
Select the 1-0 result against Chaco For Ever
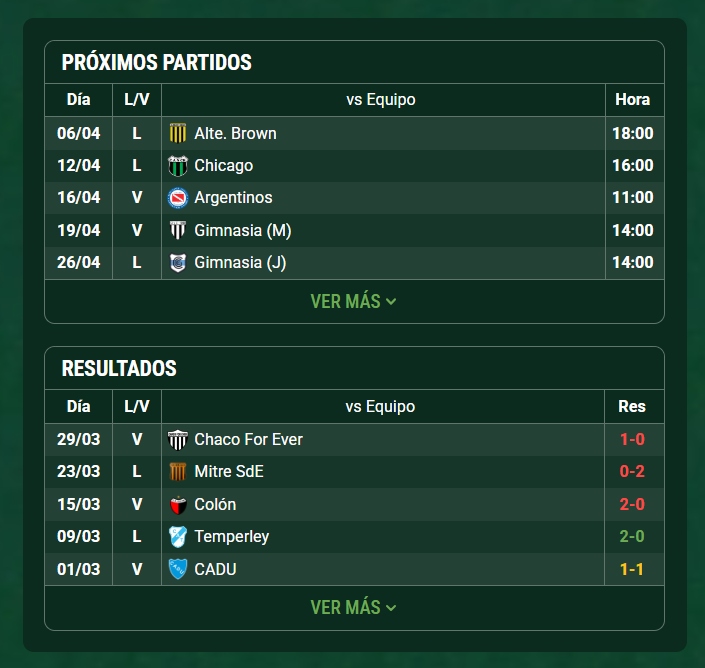coord(632,439)
